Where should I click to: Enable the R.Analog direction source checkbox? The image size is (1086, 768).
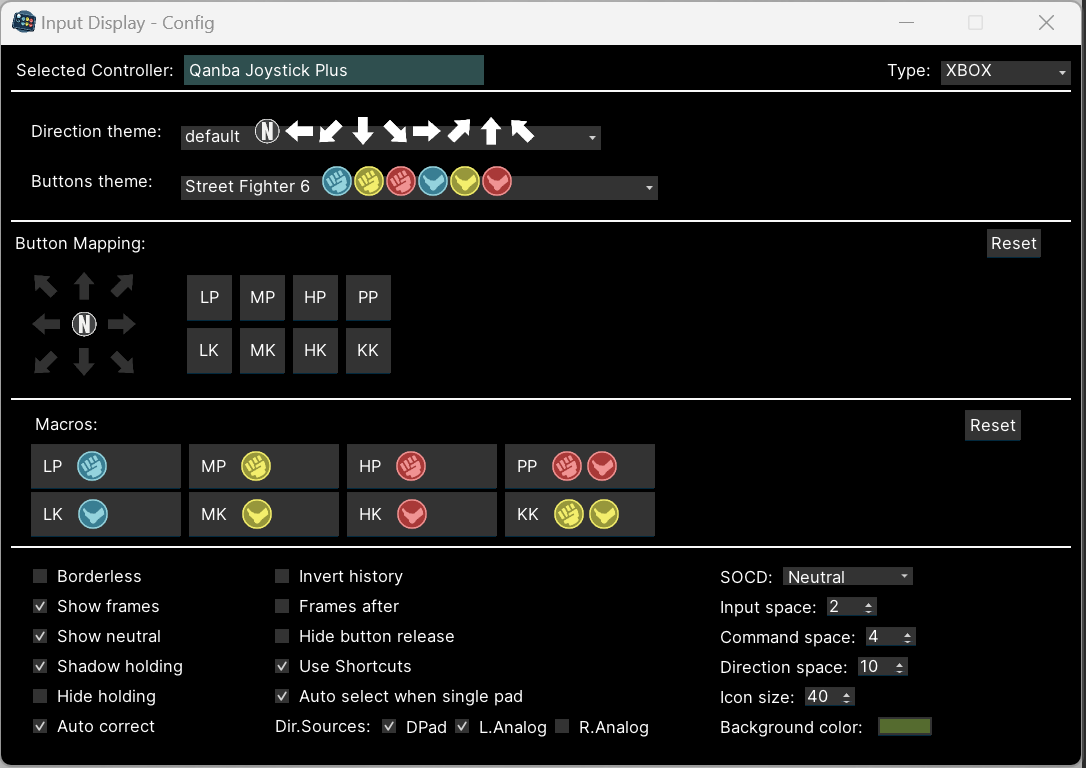562,726
